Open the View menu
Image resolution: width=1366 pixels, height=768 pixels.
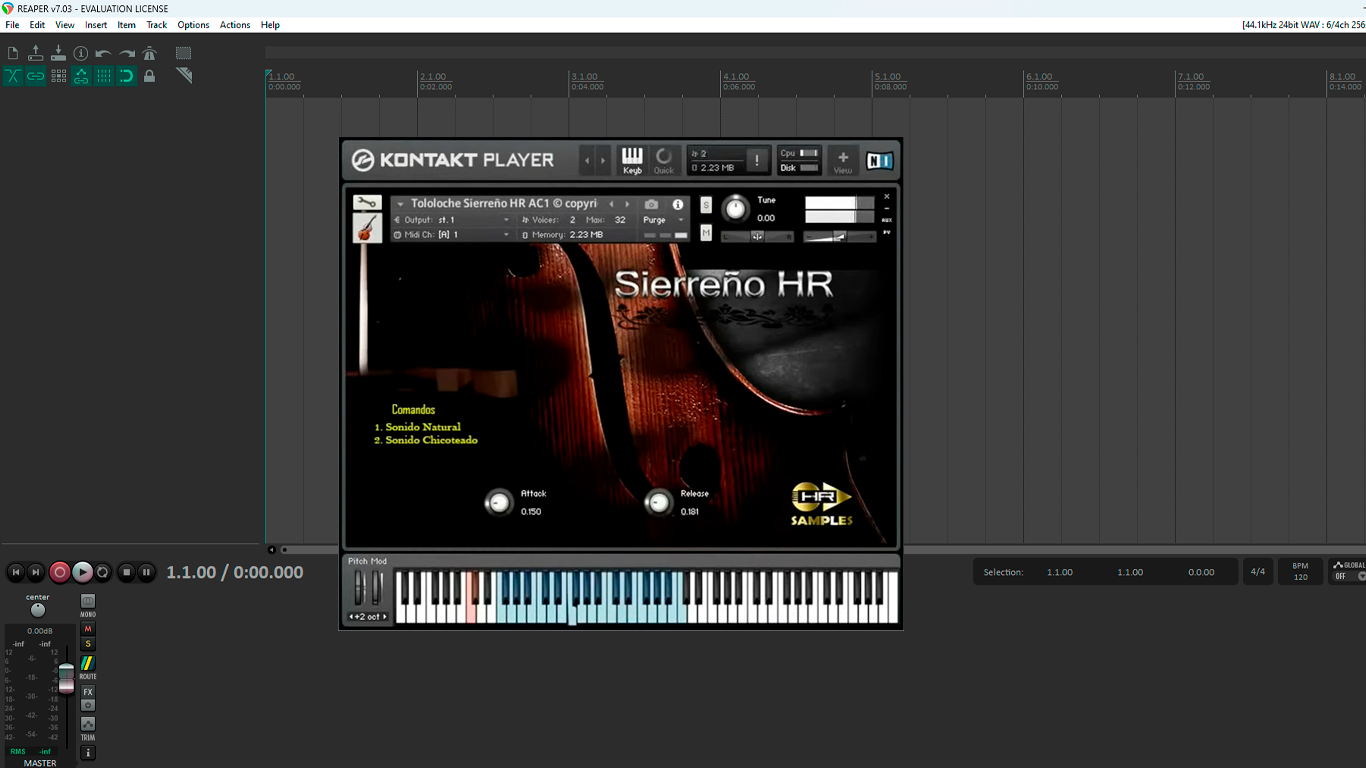click(64, 25)
